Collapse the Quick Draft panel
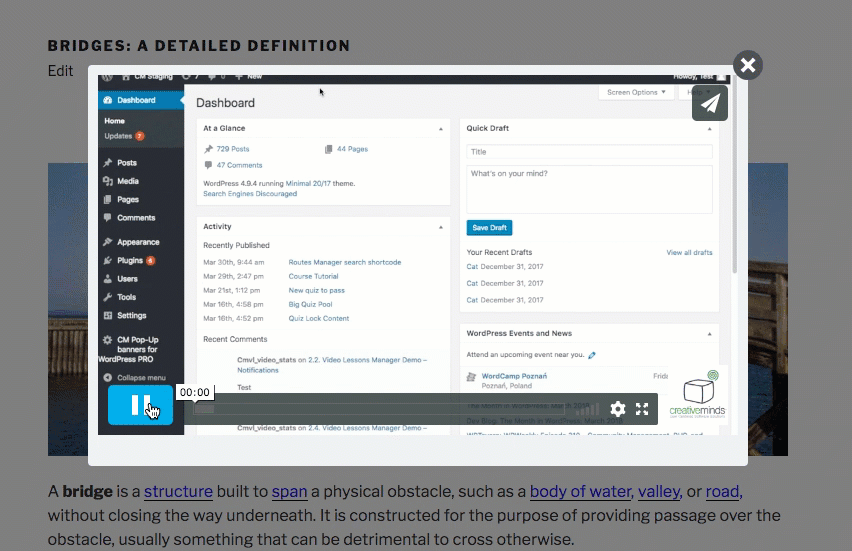Image resolution: width=852 pixels, height=551 pixels. (710, 129)
